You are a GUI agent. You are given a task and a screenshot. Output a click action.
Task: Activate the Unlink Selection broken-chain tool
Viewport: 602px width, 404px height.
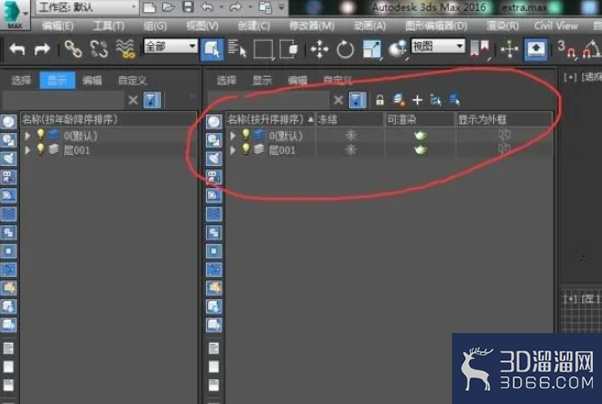point(99,49)
